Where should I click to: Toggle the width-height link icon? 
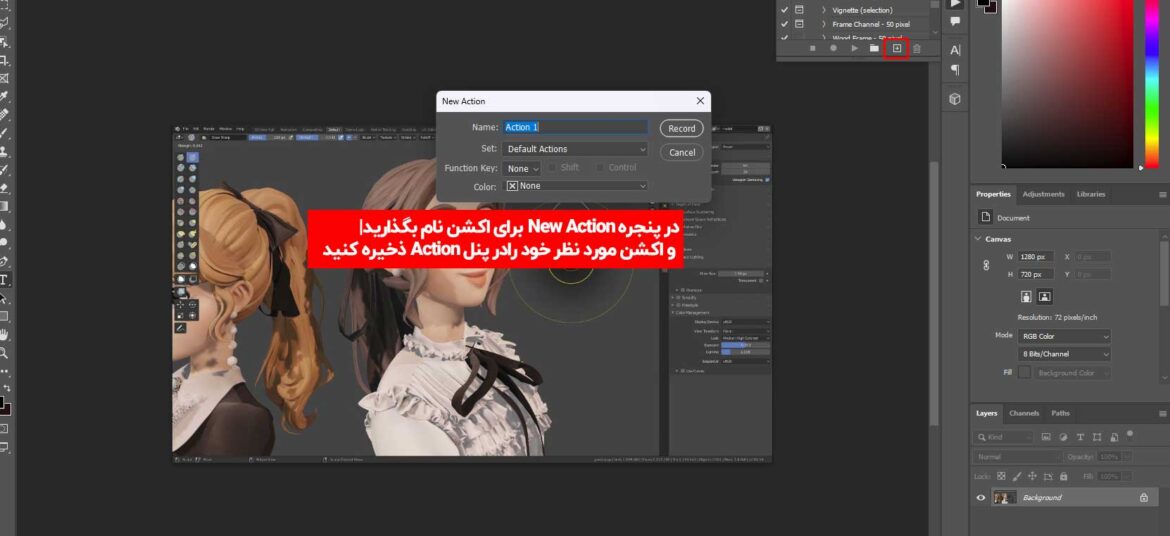point(986,265)
